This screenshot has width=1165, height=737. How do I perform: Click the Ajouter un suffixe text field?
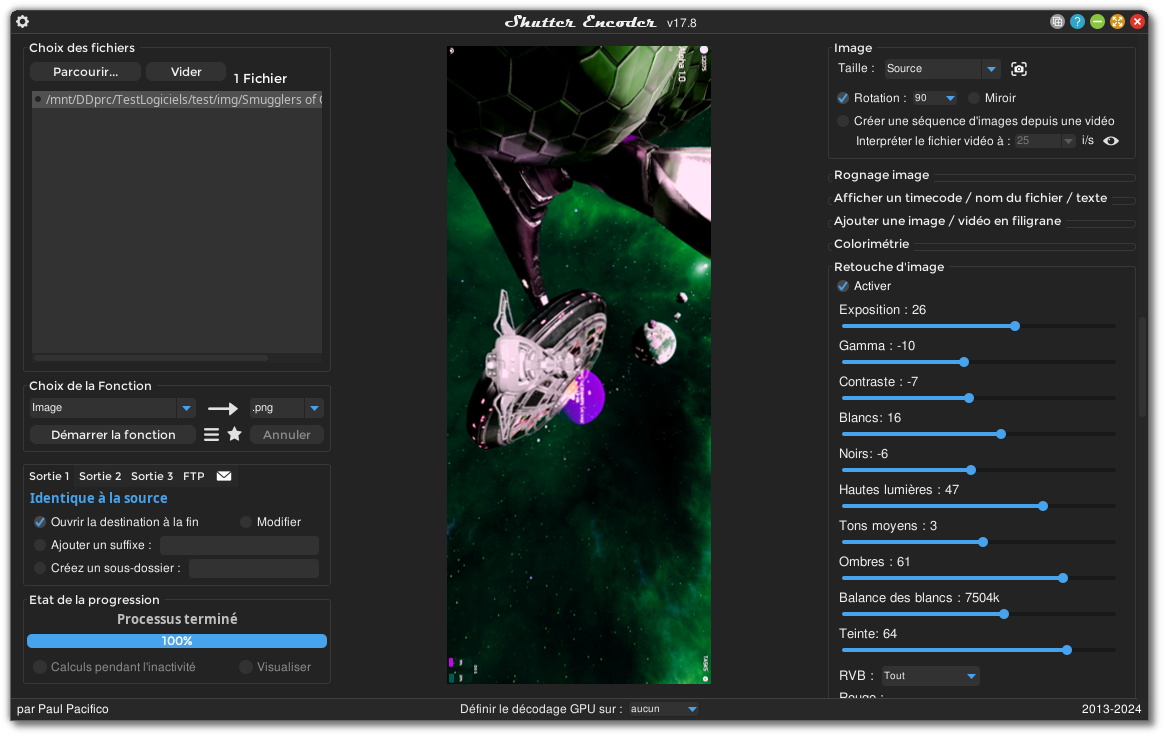(x=239, y=546)
